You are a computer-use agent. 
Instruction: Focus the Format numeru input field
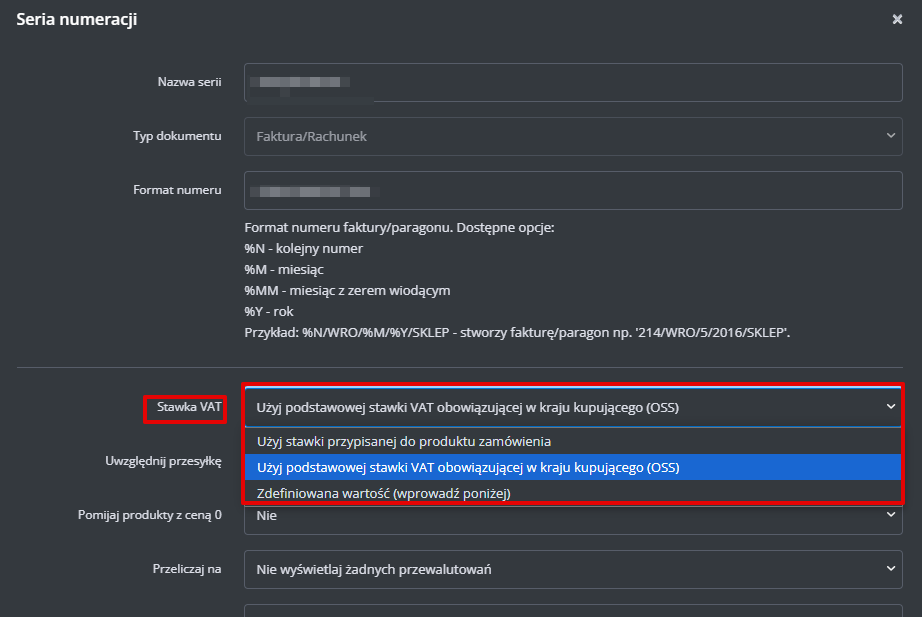[x=572, y=190]
